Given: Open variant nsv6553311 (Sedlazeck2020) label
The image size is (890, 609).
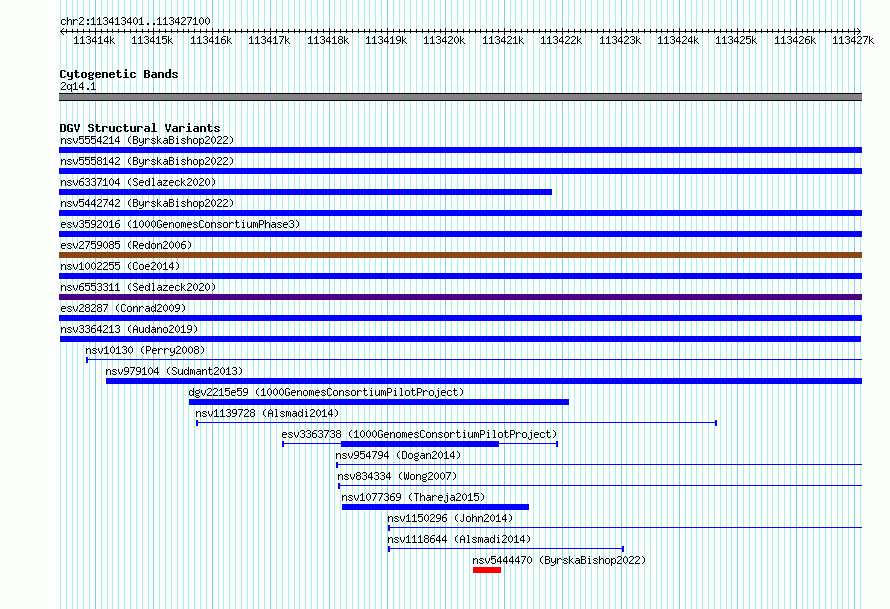Looking at the screenshot, I should (138, 287).
